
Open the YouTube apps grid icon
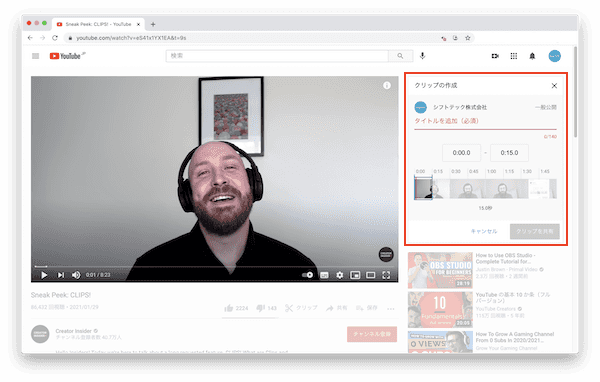pyautogui.click(x=514, y=56)
